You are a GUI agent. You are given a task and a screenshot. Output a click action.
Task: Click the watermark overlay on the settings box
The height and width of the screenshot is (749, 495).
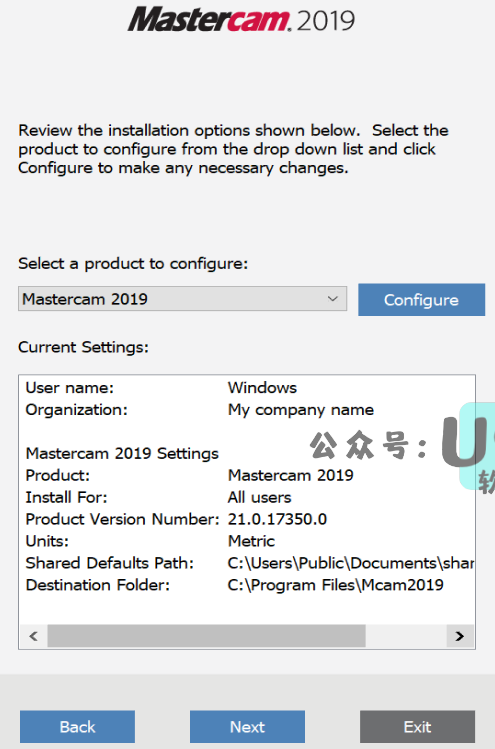401,447
